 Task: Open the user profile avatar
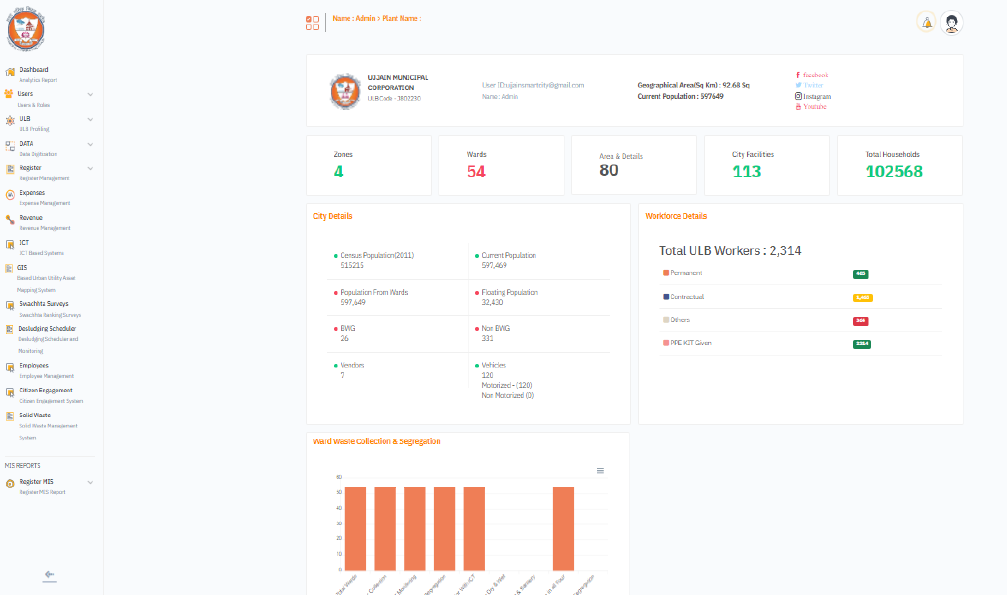click(952, 23)
